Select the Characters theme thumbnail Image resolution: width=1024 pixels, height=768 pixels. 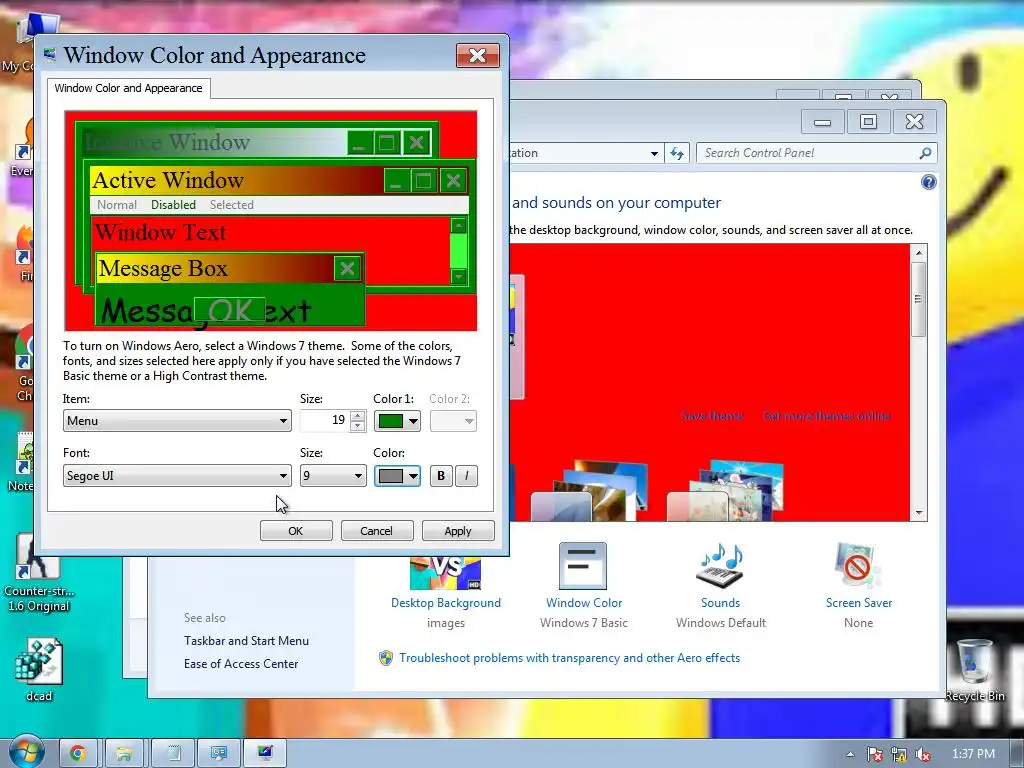[x=725, y=491]
